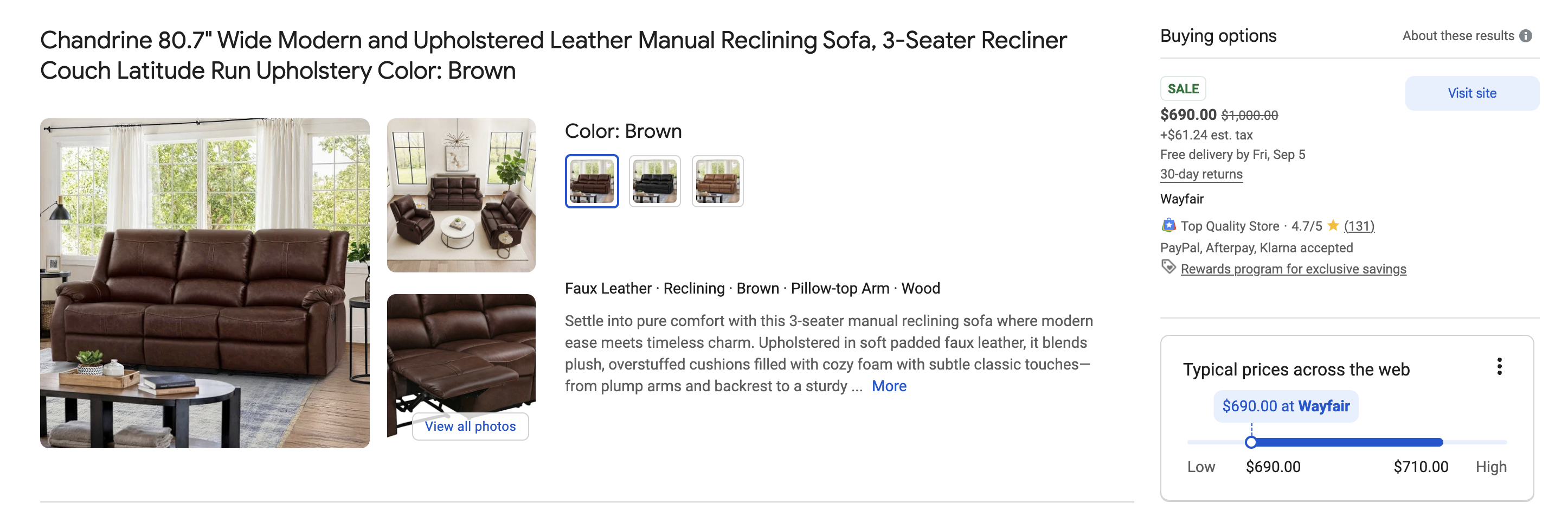The image size is (1568, 509).
Task: Open the main brown sofa product photo
Action: (204, 283)
